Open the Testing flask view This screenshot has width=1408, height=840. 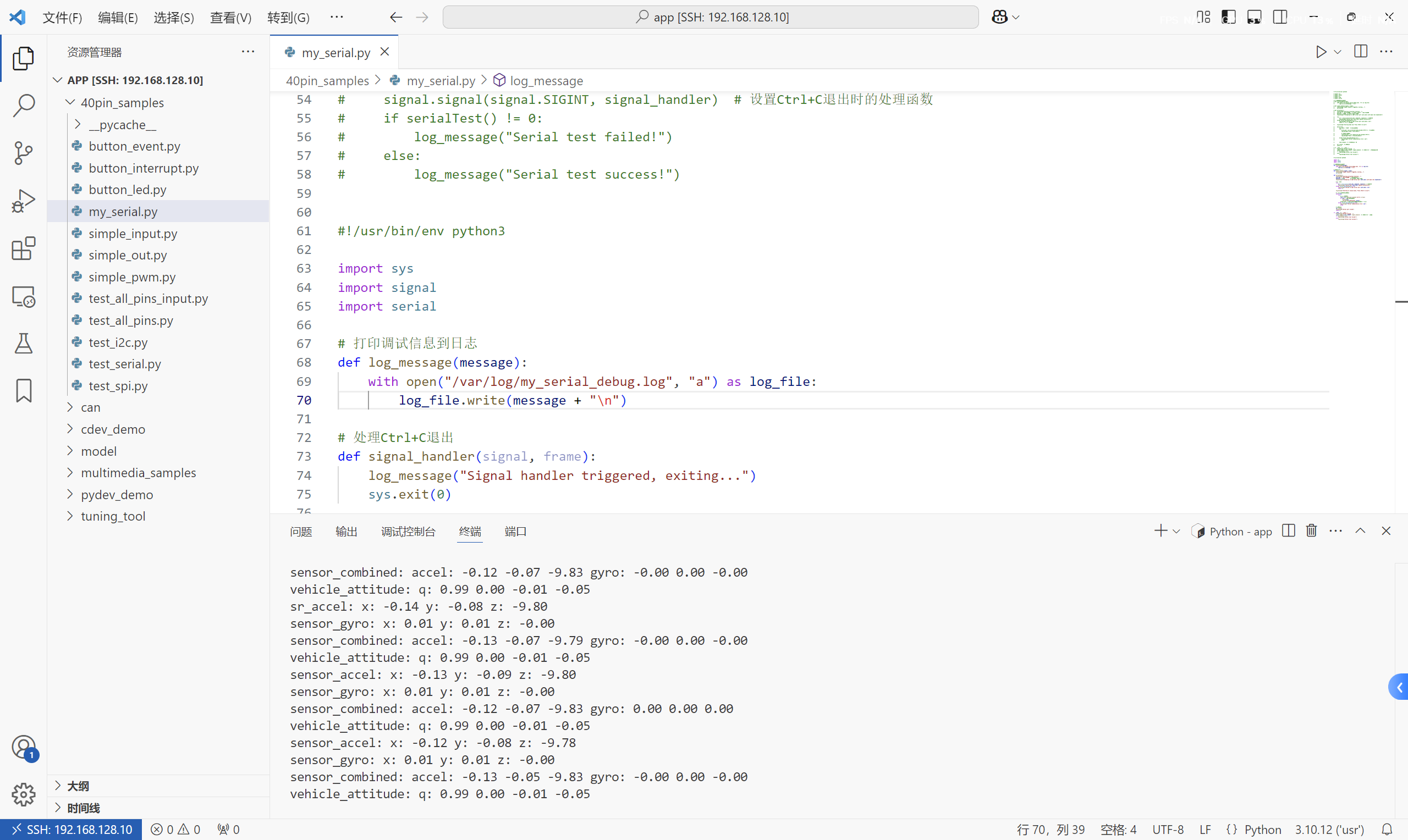tap(23, 344)
